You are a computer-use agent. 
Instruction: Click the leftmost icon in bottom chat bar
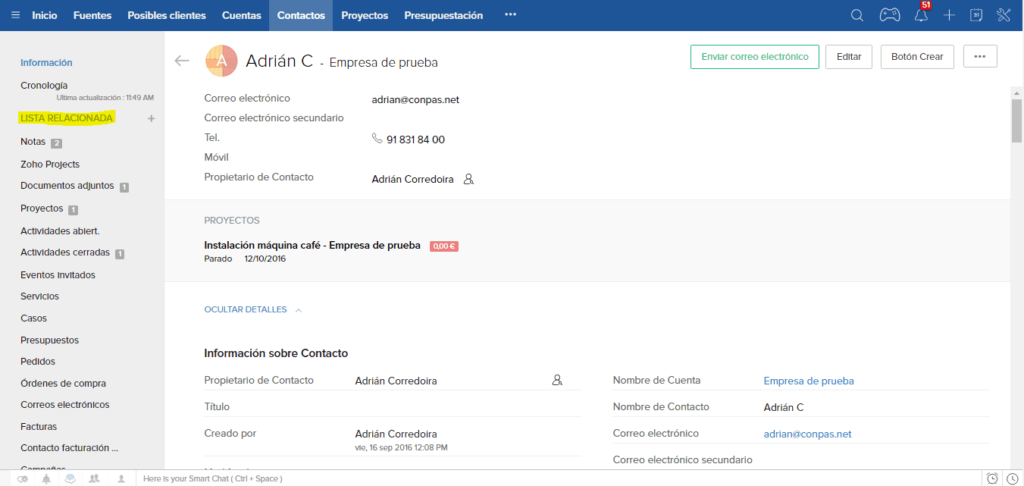(22, 478)
